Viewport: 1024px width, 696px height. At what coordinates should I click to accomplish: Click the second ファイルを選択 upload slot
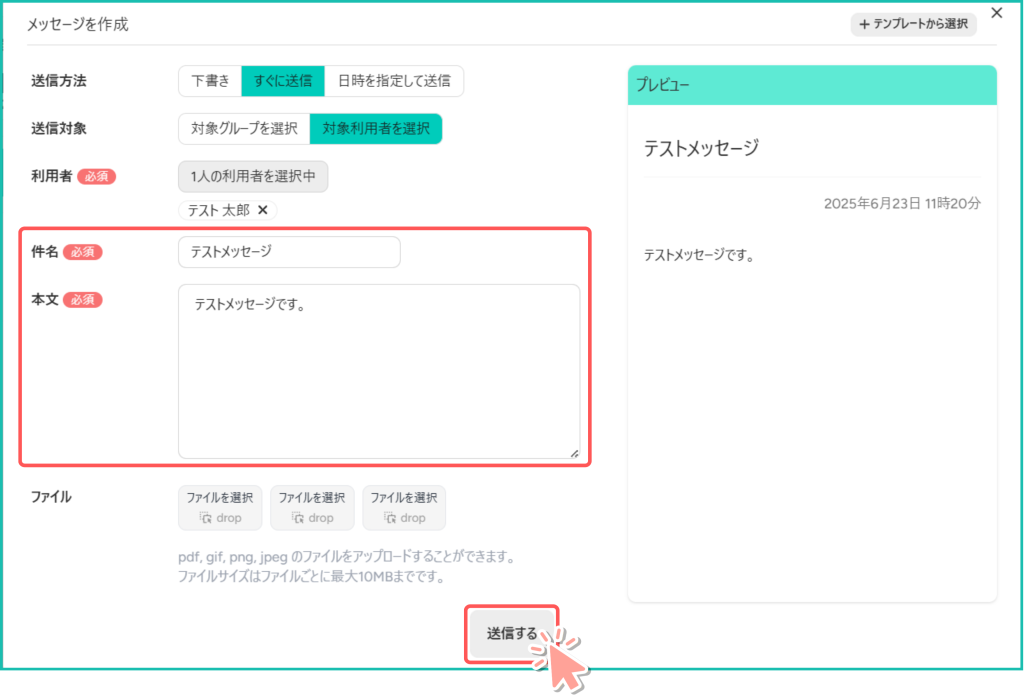[312, 507]
